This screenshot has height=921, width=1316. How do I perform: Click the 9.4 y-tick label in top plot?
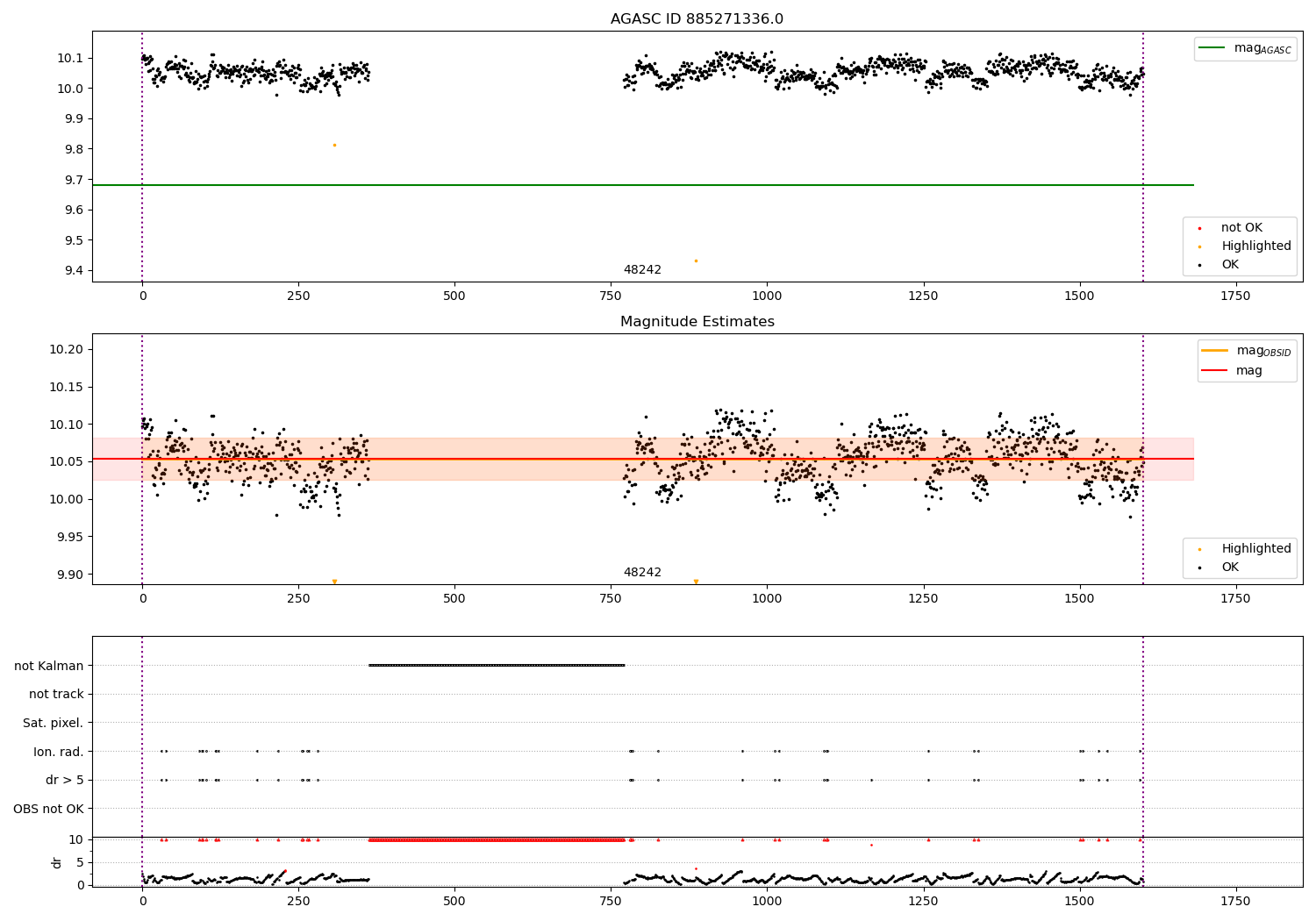(x=76, y=271)
